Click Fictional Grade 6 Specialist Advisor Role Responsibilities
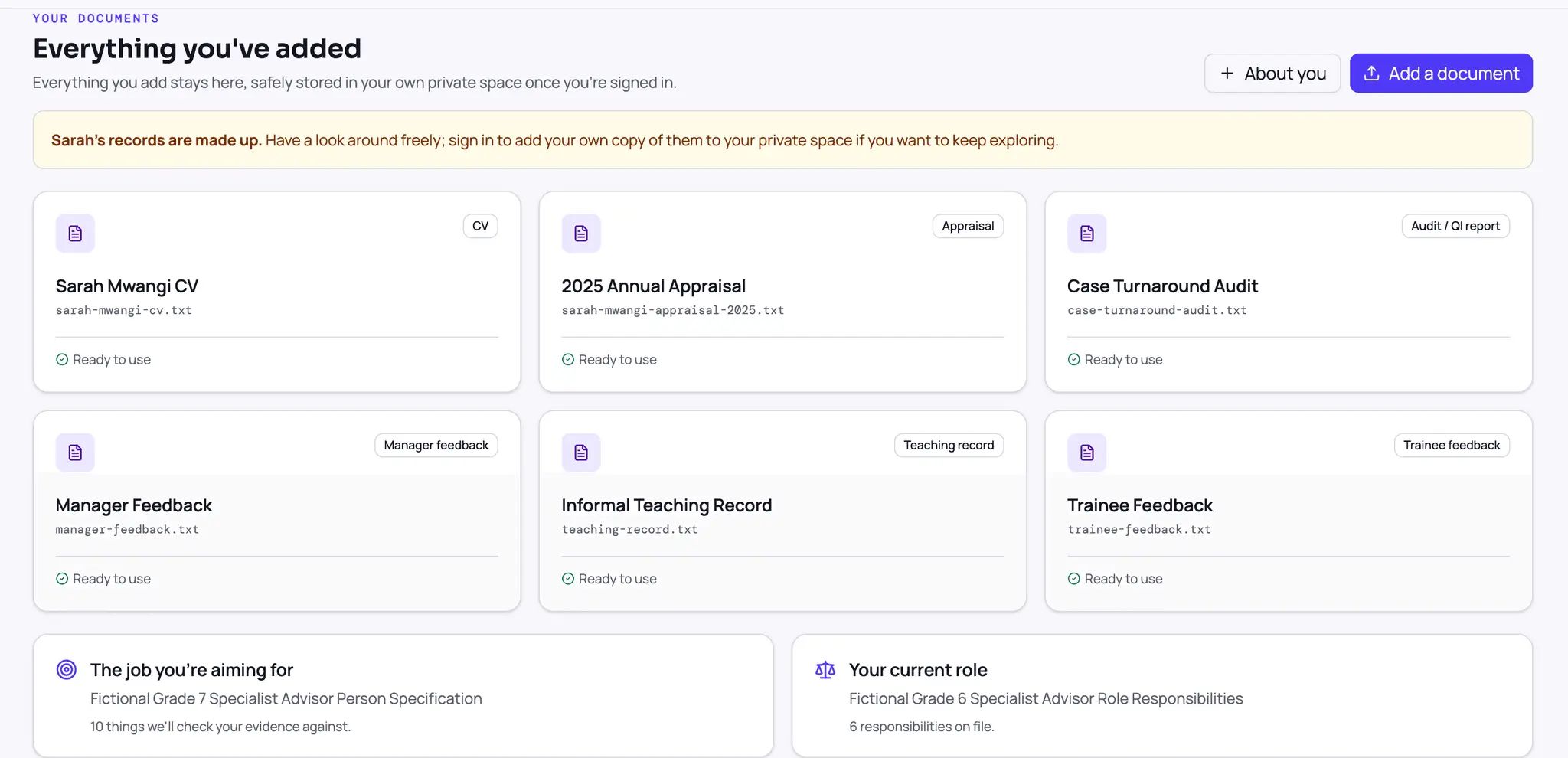1568x758 pixels. (x=1047, y=699)
